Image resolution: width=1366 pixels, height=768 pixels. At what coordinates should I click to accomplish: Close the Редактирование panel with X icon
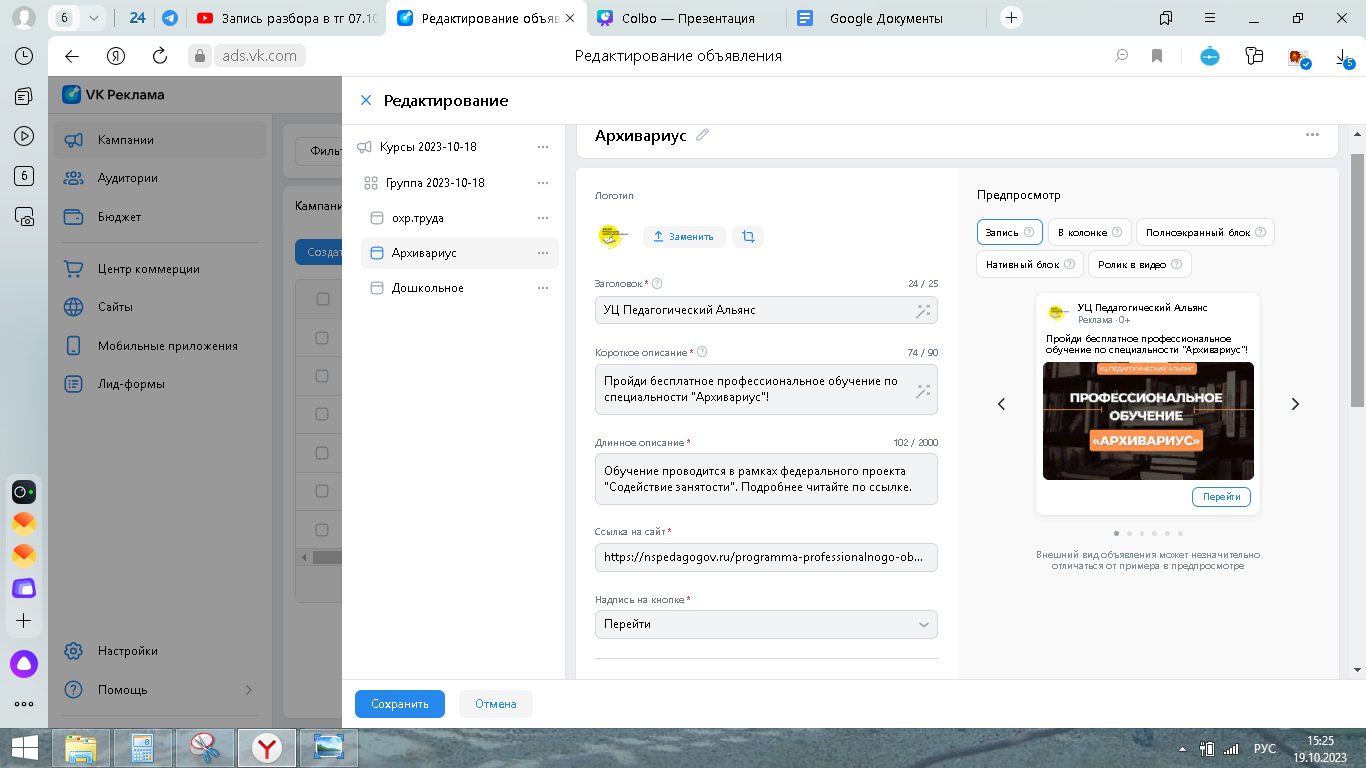[365, 100]
